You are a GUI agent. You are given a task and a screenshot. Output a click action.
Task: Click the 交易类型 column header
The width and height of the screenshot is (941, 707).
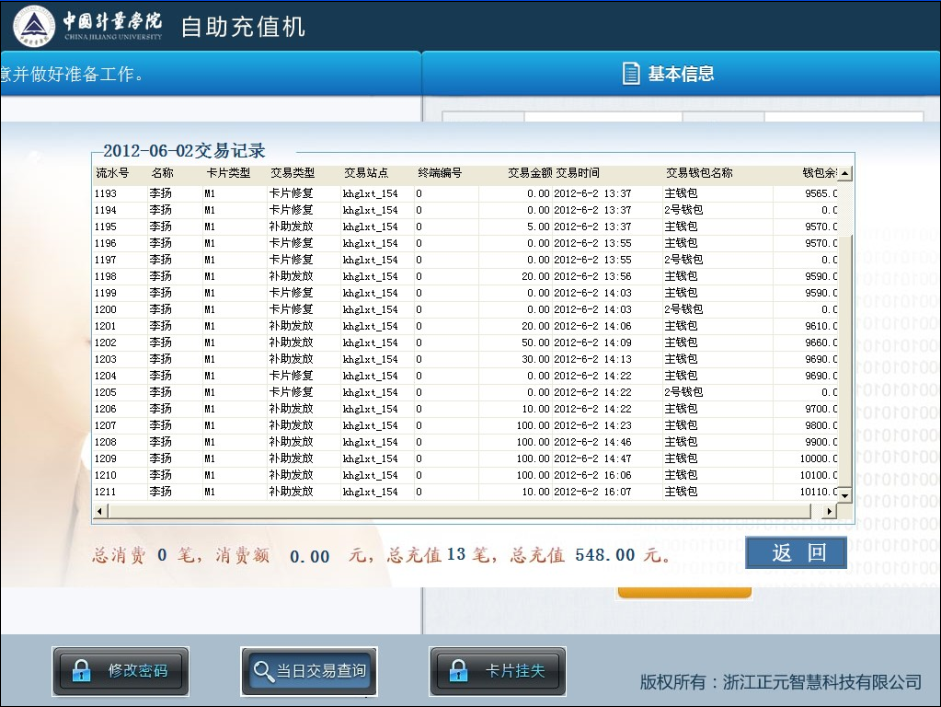(292, 173)
